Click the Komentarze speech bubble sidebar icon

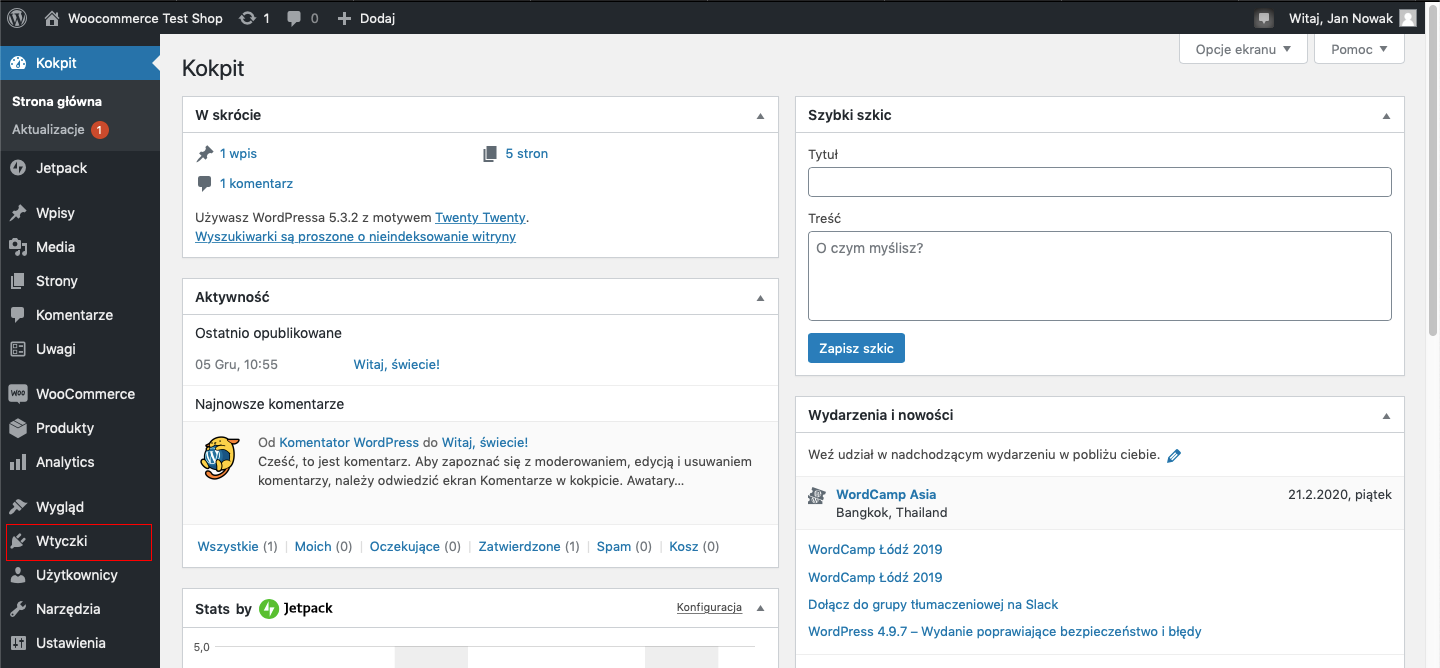[x=18, y=315]
